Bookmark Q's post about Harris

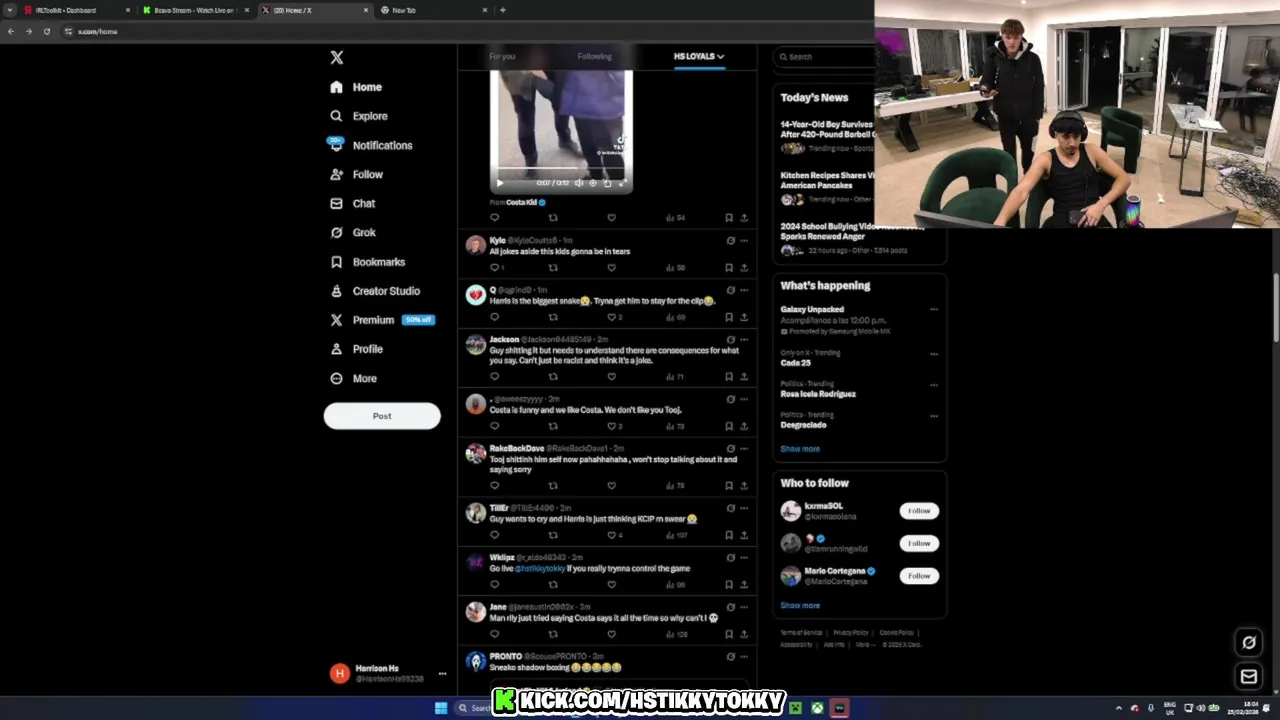(x=729, y=317)
